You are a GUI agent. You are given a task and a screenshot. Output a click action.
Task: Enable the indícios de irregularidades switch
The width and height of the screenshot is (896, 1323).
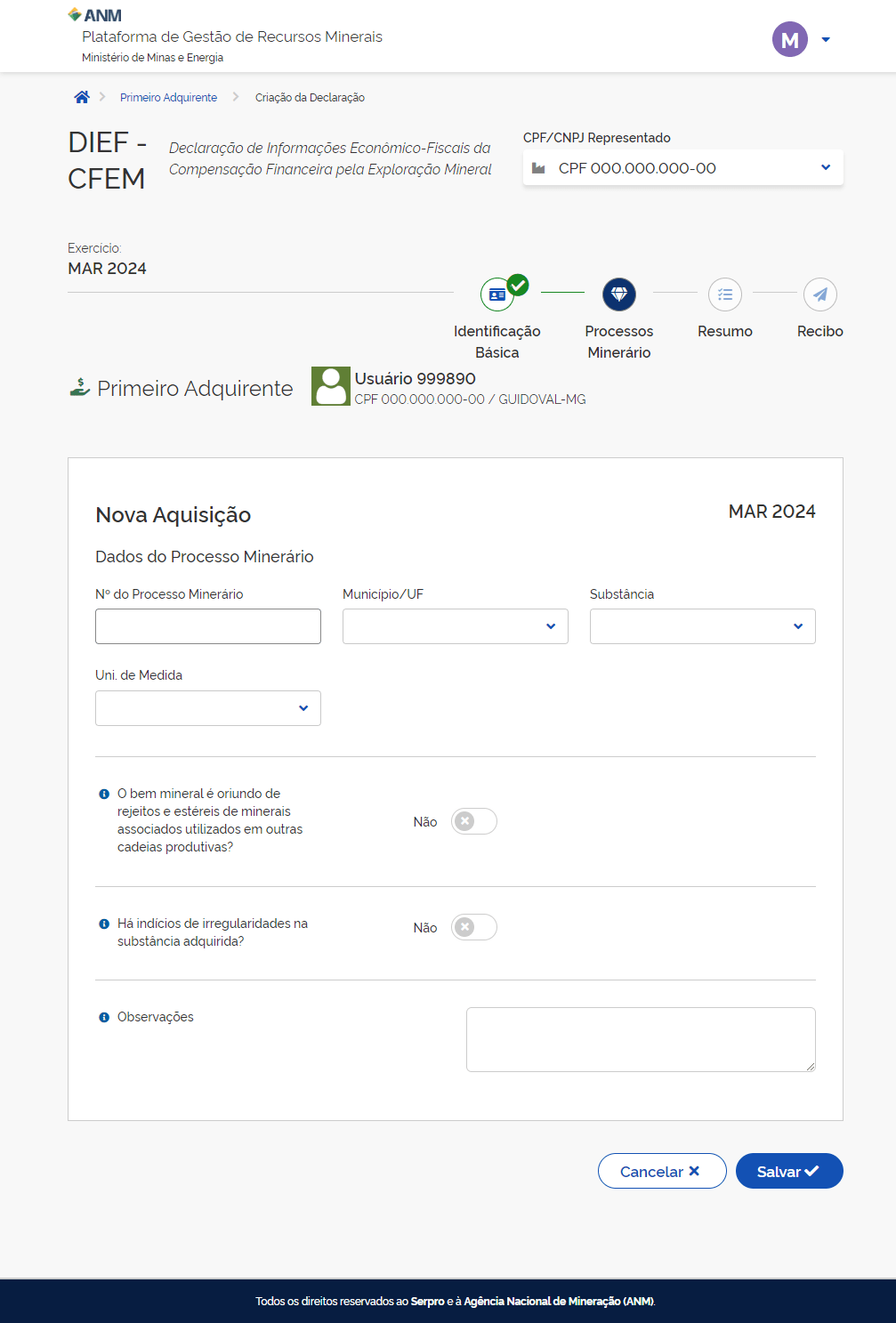click(473, 927)
